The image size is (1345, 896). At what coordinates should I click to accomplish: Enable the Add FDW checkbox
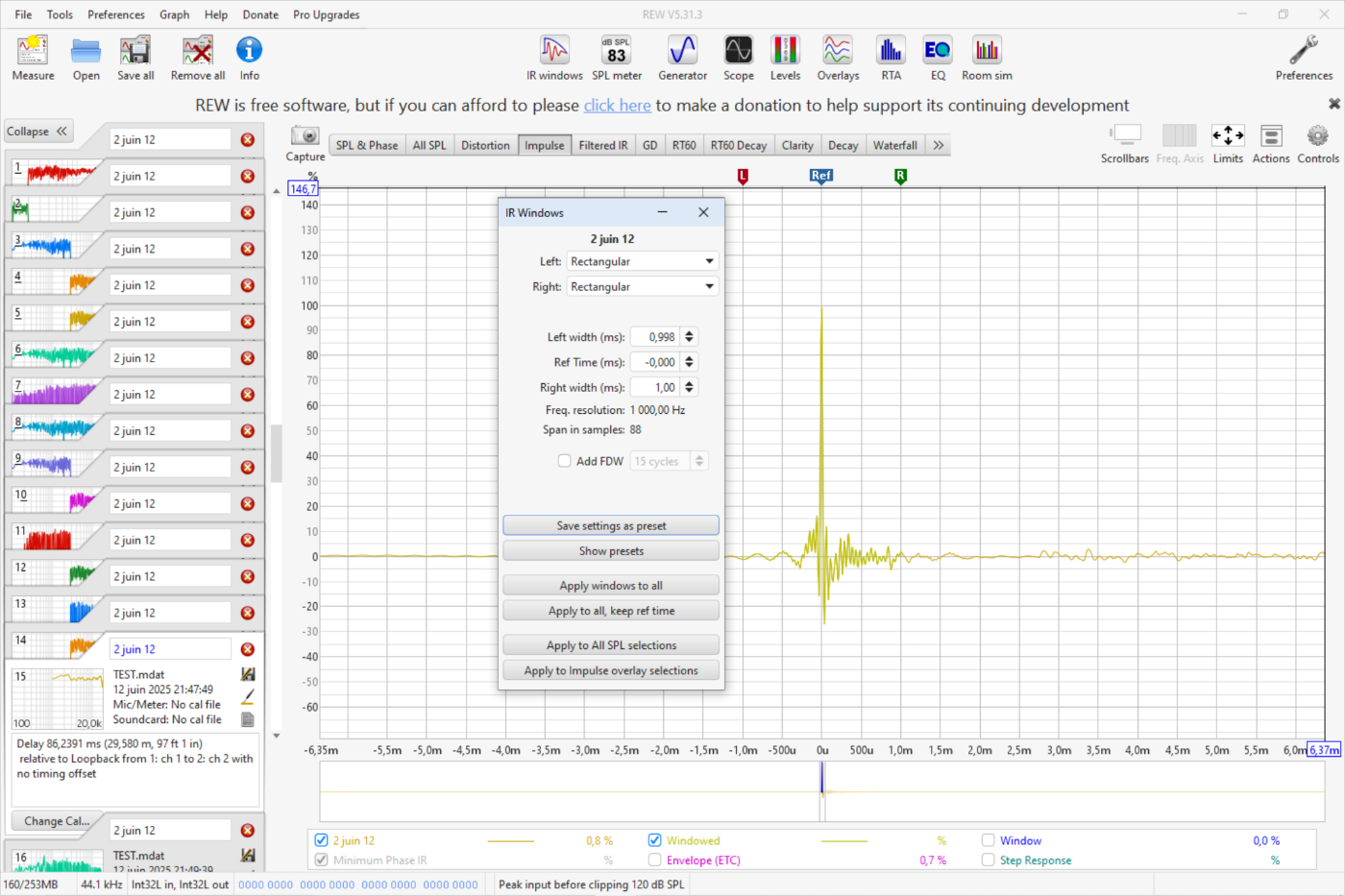(x=565, y=461)
